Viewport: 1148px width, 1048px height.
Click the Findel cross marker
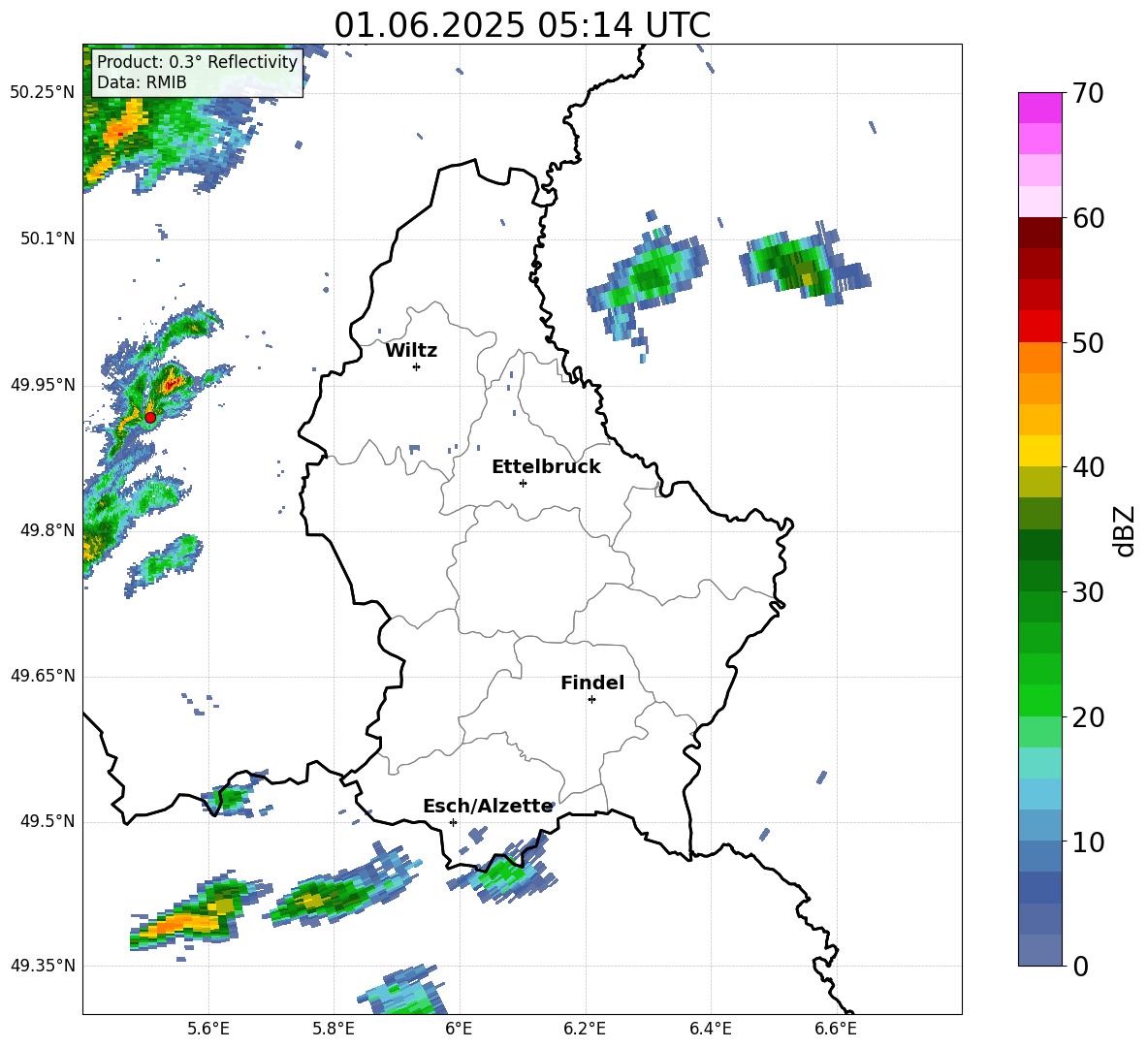(591, 699)
